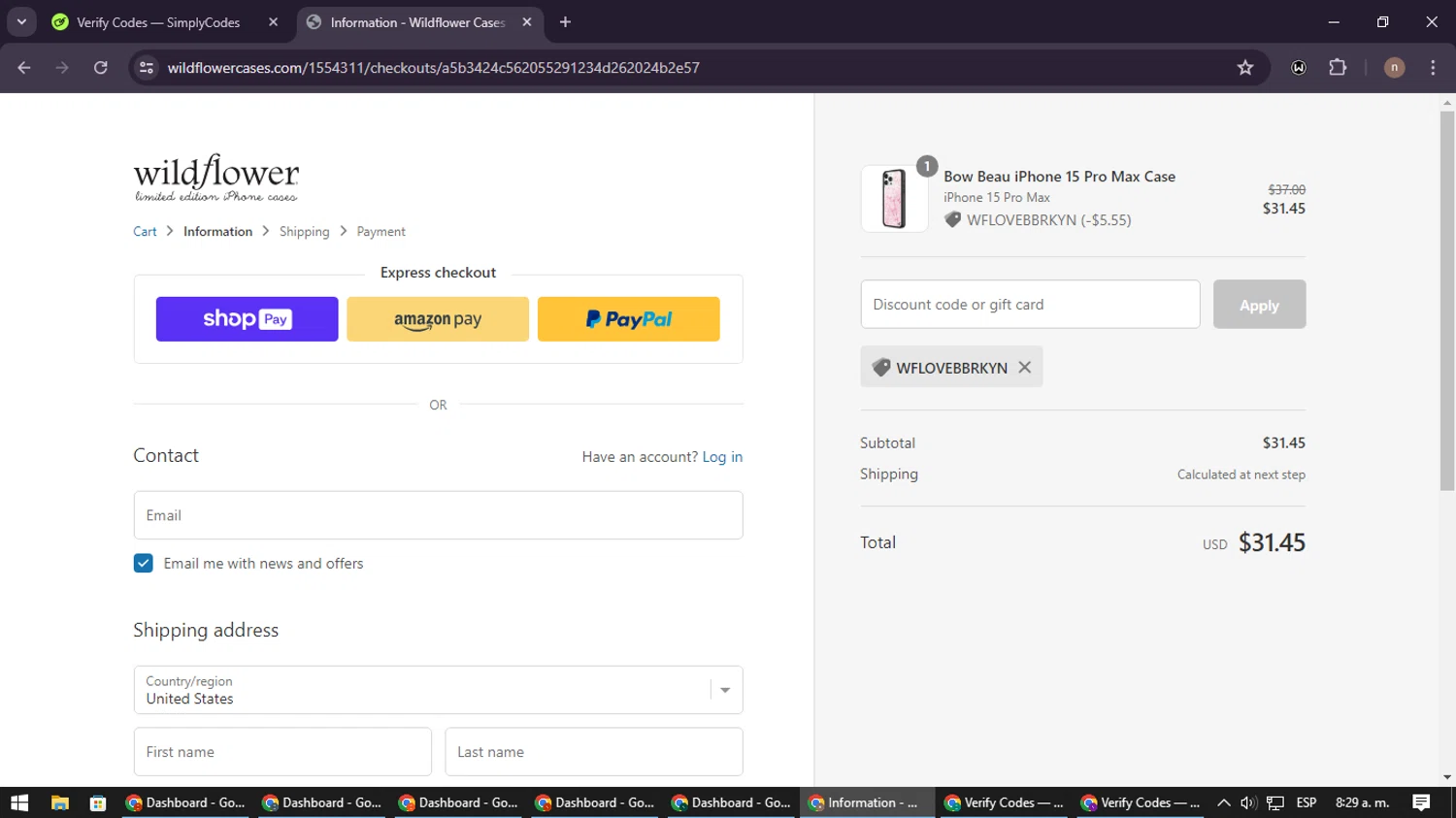Open the Chrome profile avatar
The width and height of the screenshot is (1456, 818).
coord(1394,68)
